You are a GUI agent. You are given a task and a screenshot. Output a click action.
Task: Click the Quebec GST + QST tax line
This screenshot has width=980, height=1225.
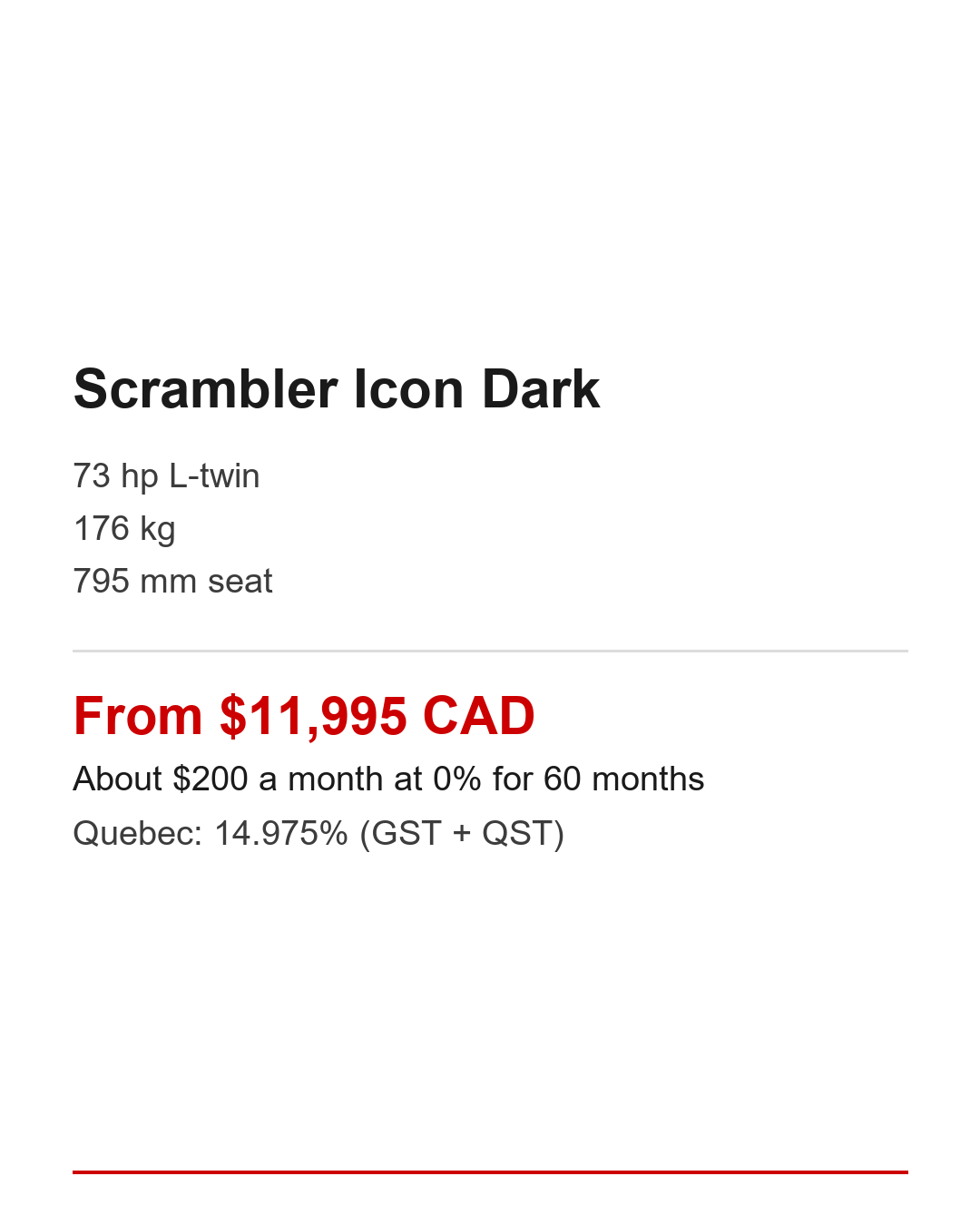318,833
